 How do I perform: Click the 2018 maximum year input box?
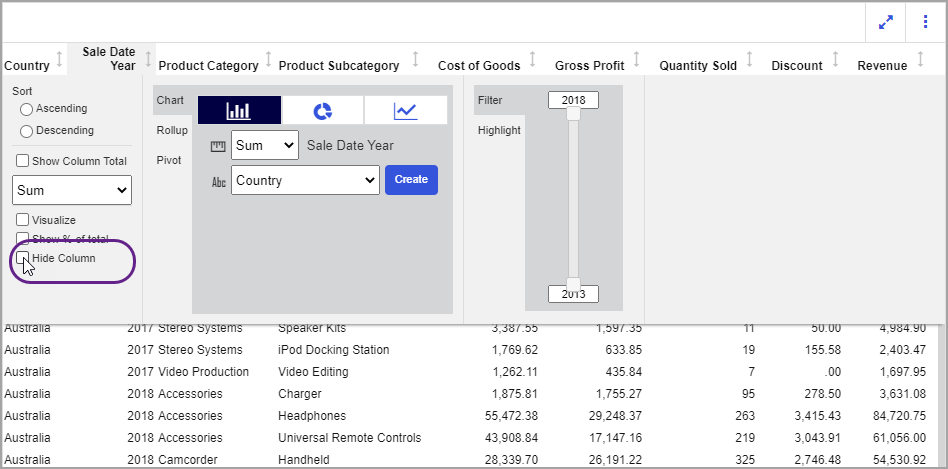573,100
